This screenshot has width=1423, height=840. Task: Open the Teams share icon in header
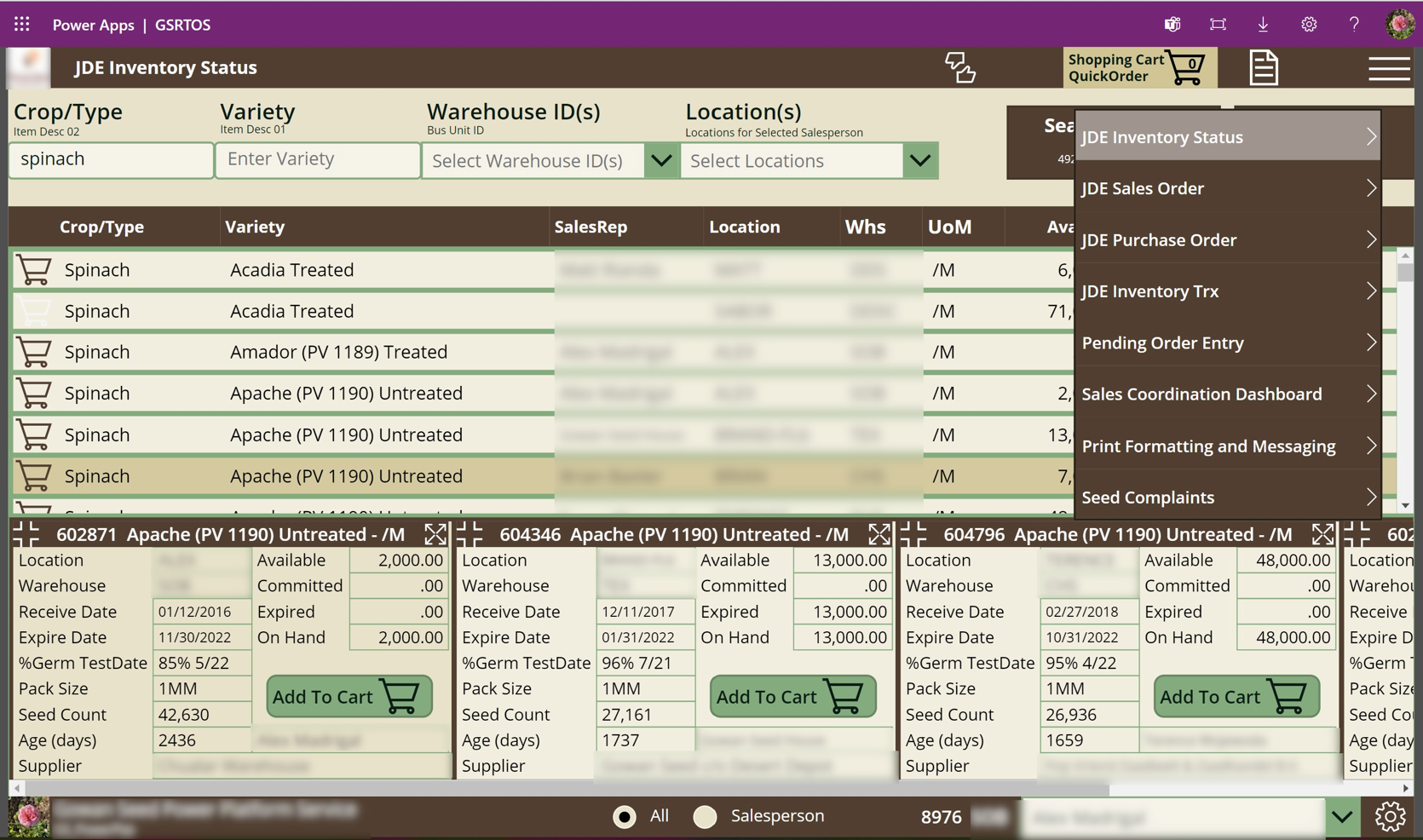pos(1172,24)
